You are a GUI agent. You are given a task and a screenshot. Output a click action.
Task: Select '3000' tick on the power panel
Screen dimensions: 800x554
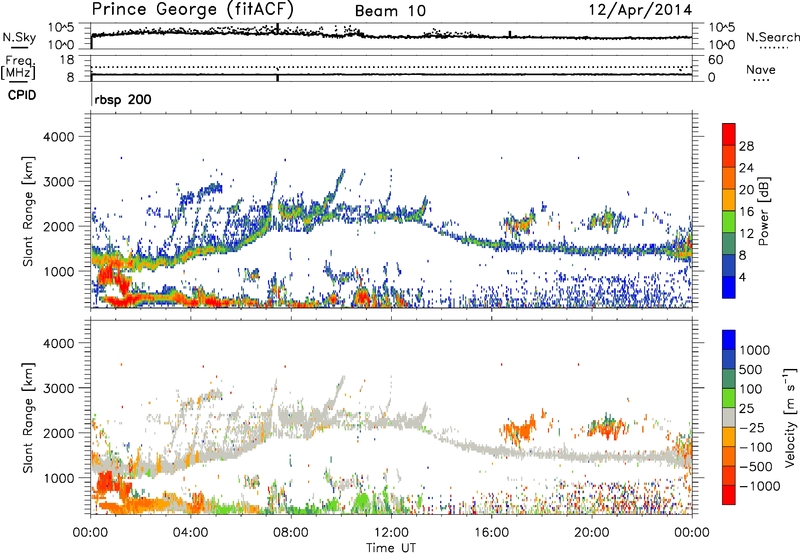click(59, 182)
